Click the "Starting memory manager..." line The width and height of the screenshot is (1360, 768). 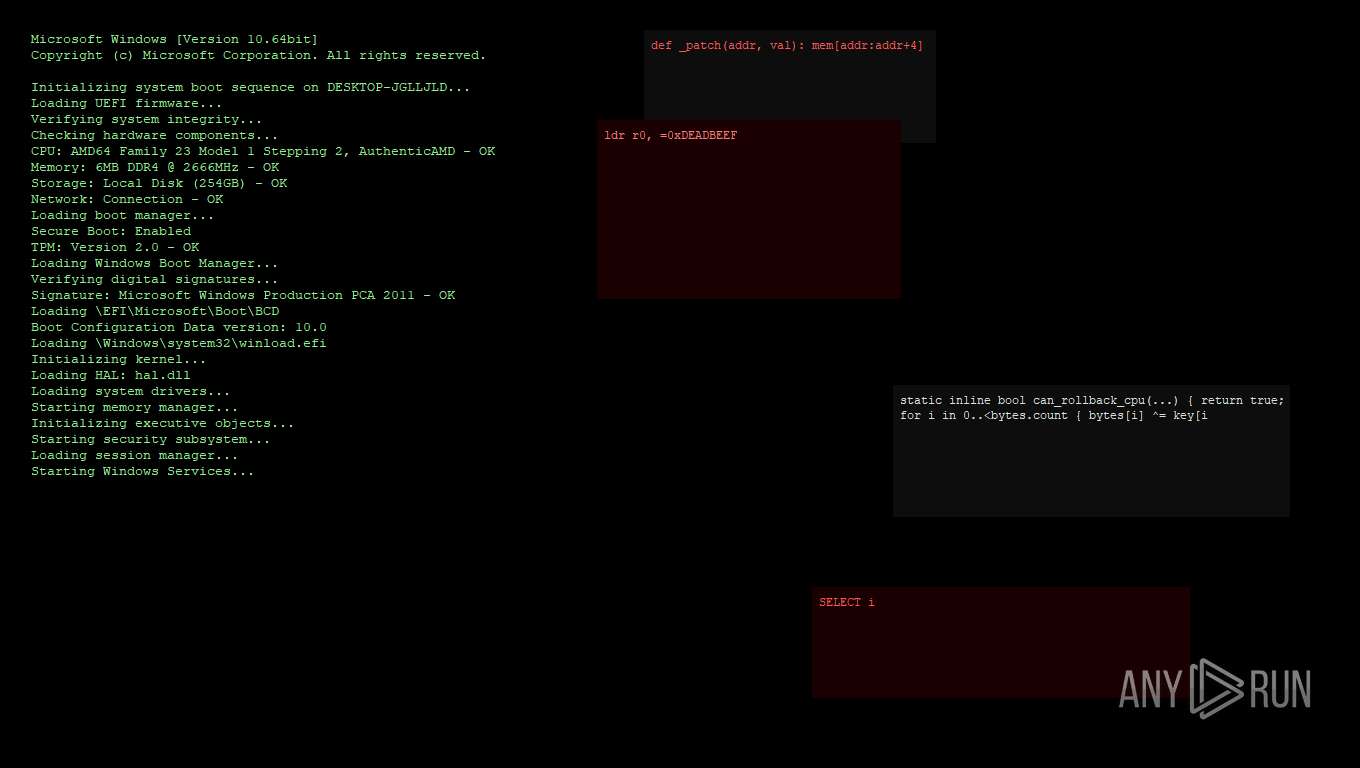point(134,408)
